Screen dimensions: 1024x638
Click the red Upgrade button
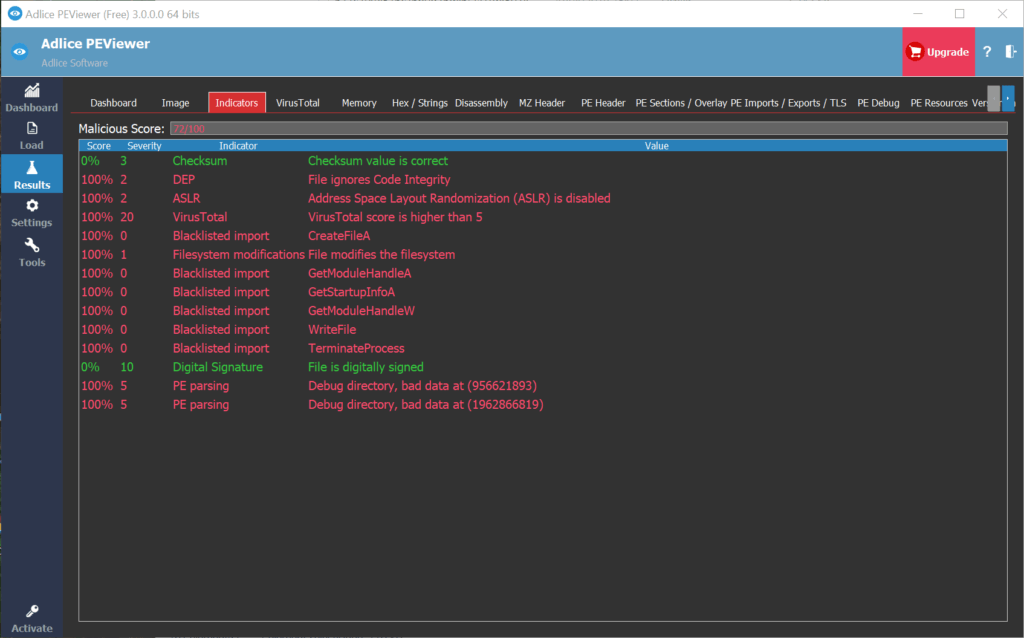coord(938,52)
